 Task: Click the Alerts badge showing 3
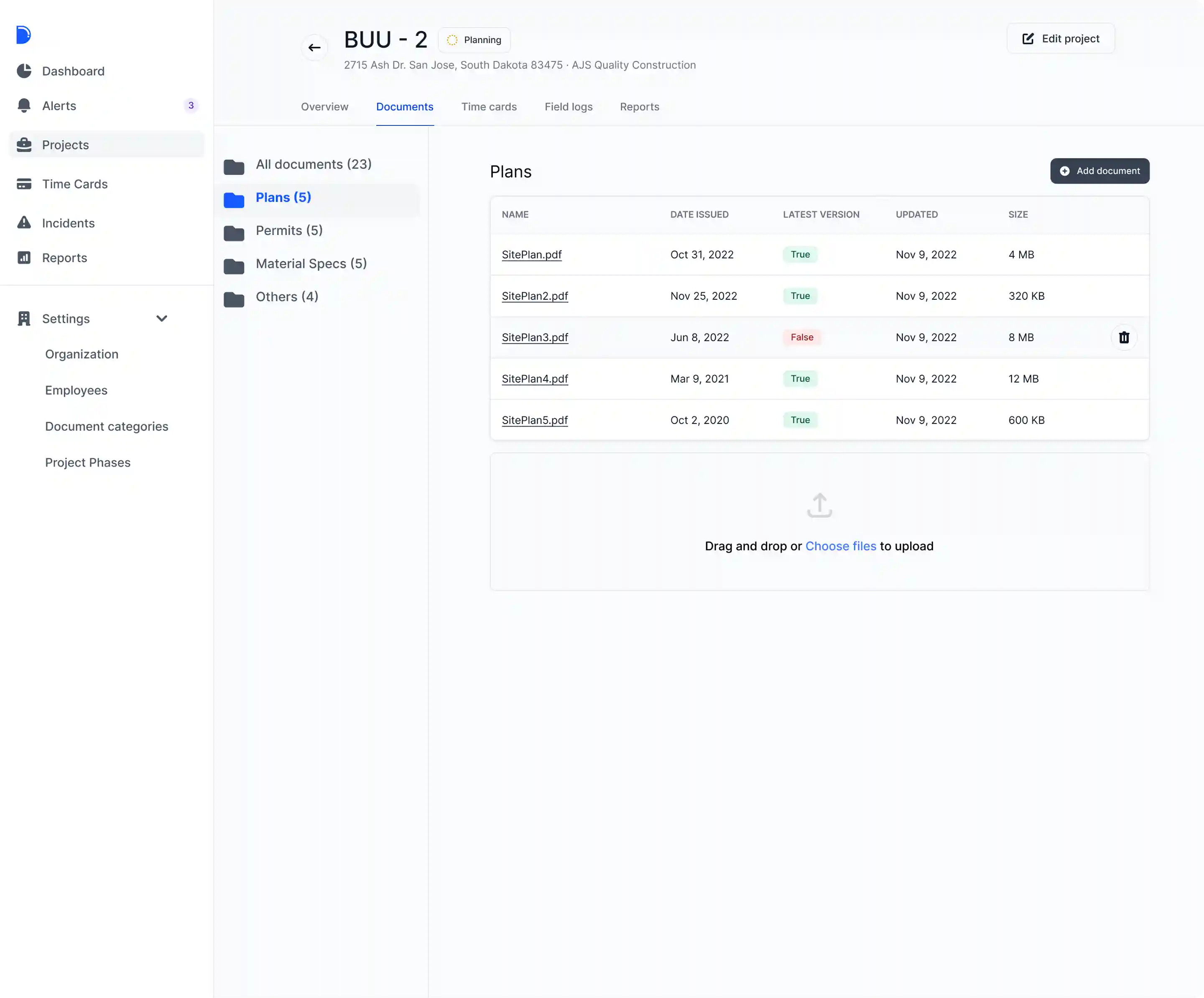click(191, 105)
